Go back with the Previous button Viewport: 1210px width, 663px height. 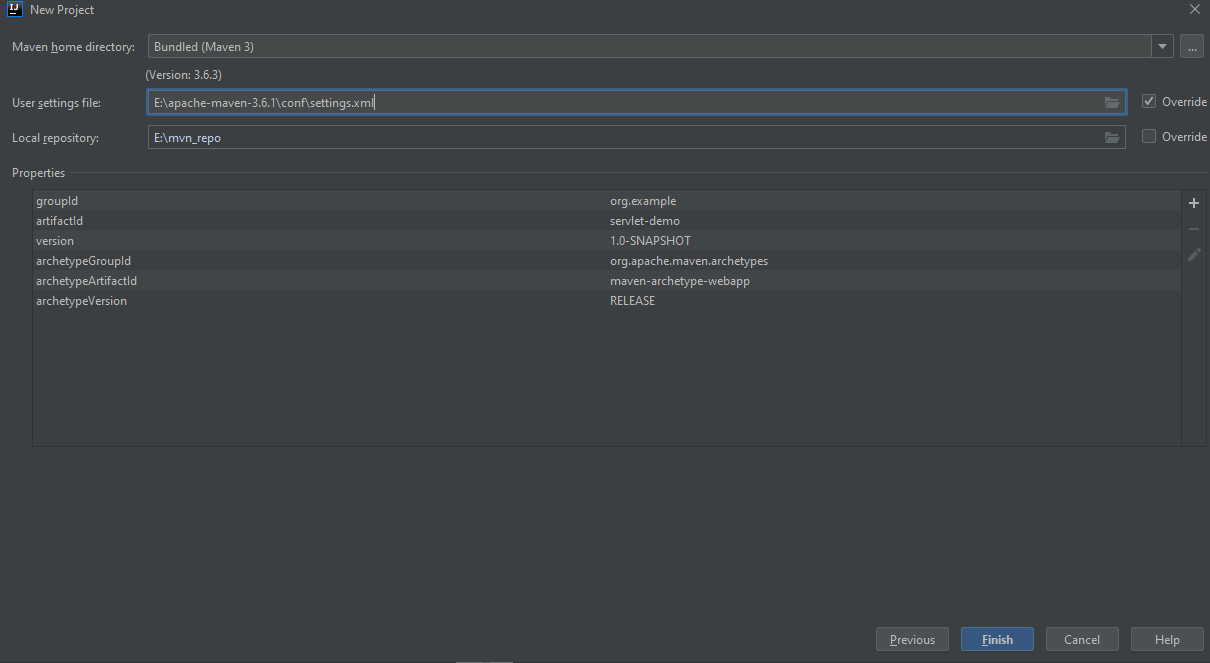click(x=912, y=640)
